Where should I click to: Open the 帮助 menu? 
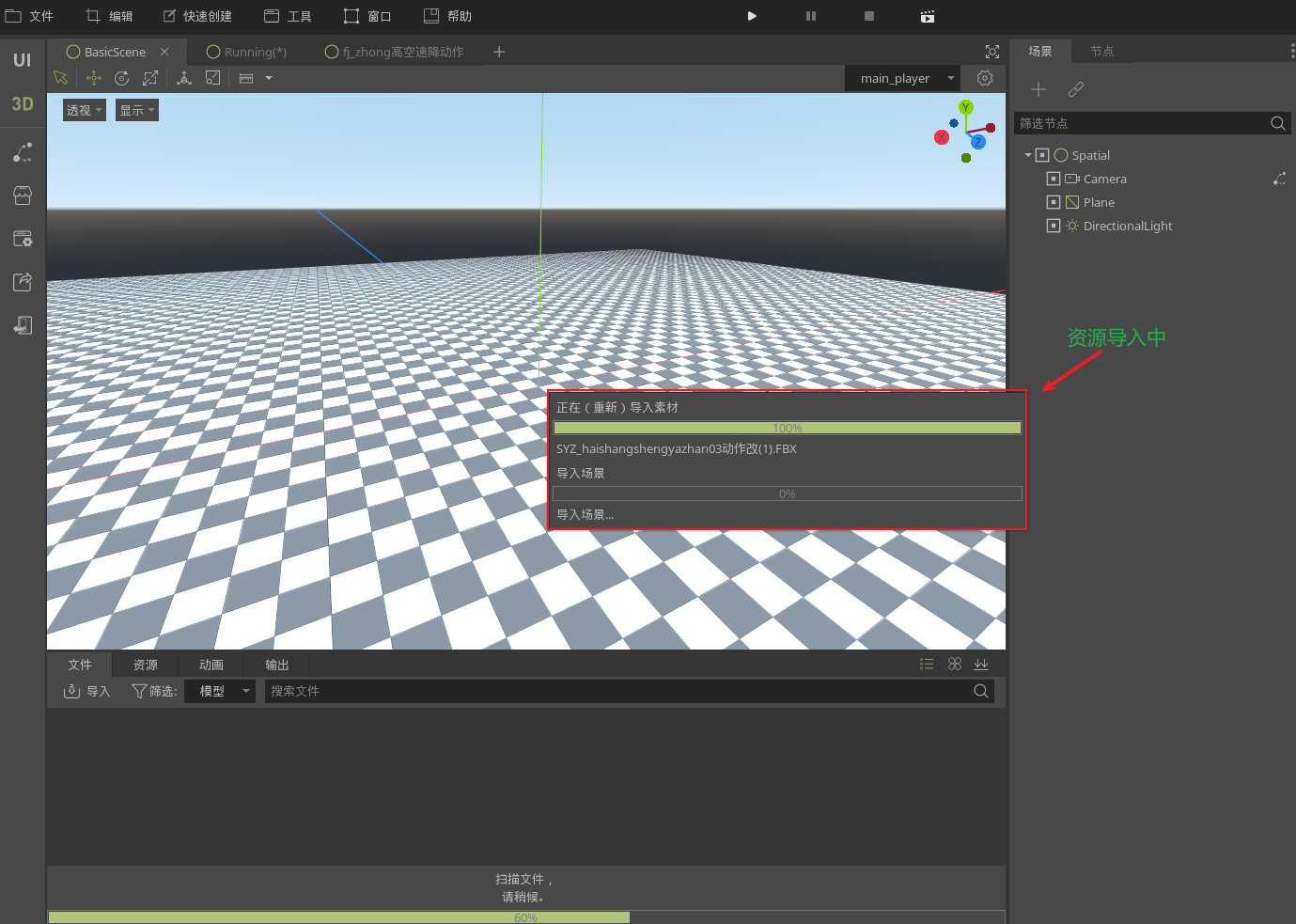point(447,16)
